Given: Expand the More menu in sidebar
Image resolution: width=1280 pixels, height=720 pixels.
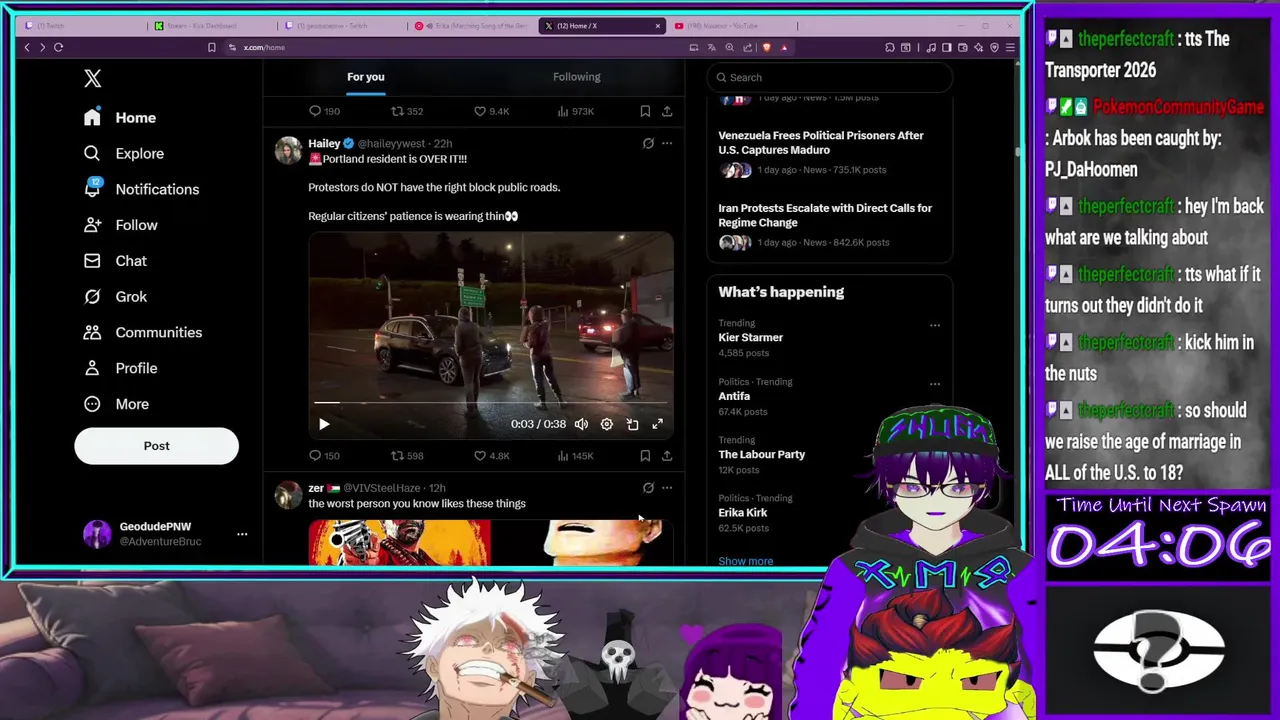Looking at the screenshot, I should (117, 404).
